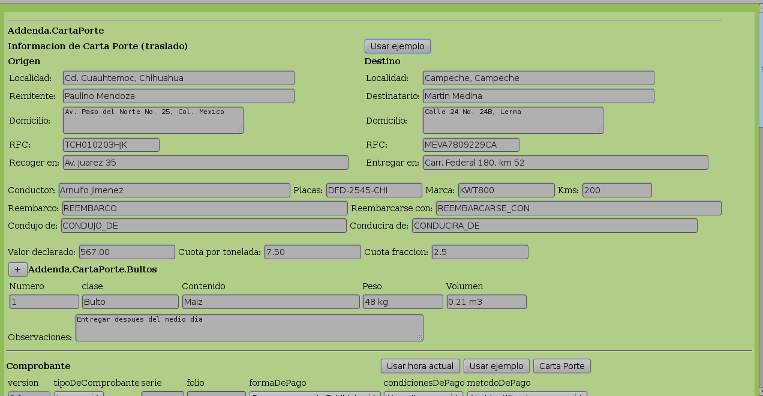The image size is (763, 396).
Task: Focus Destino Localidad field Campeche
Action: click(538, 78)
